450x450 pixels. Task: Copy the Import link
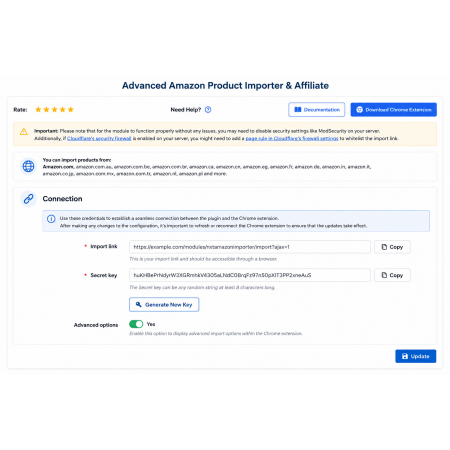(x=392, y=247)
